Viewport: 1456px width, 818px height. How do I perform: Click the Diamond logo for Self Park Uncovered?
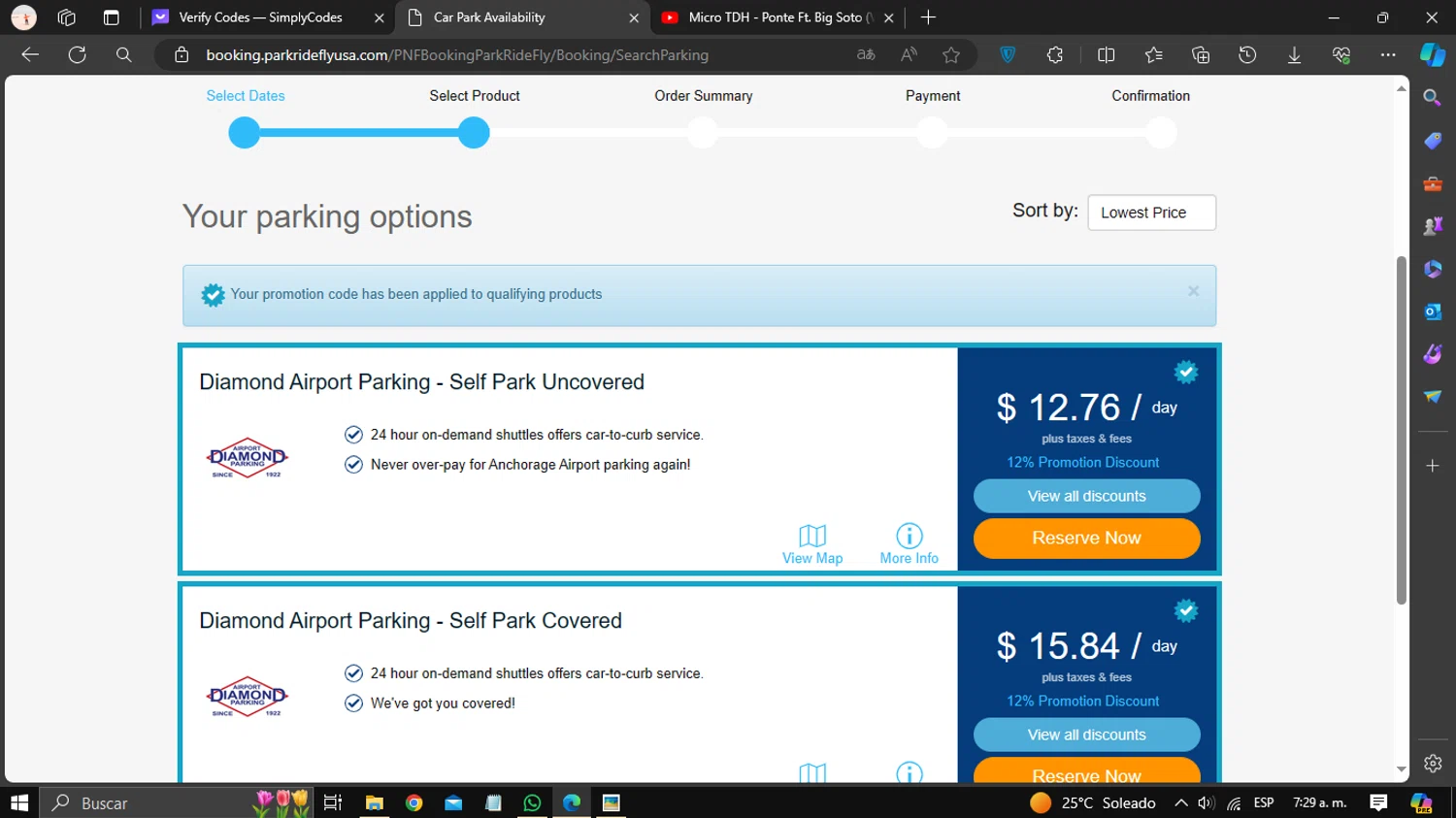[248, 457]
